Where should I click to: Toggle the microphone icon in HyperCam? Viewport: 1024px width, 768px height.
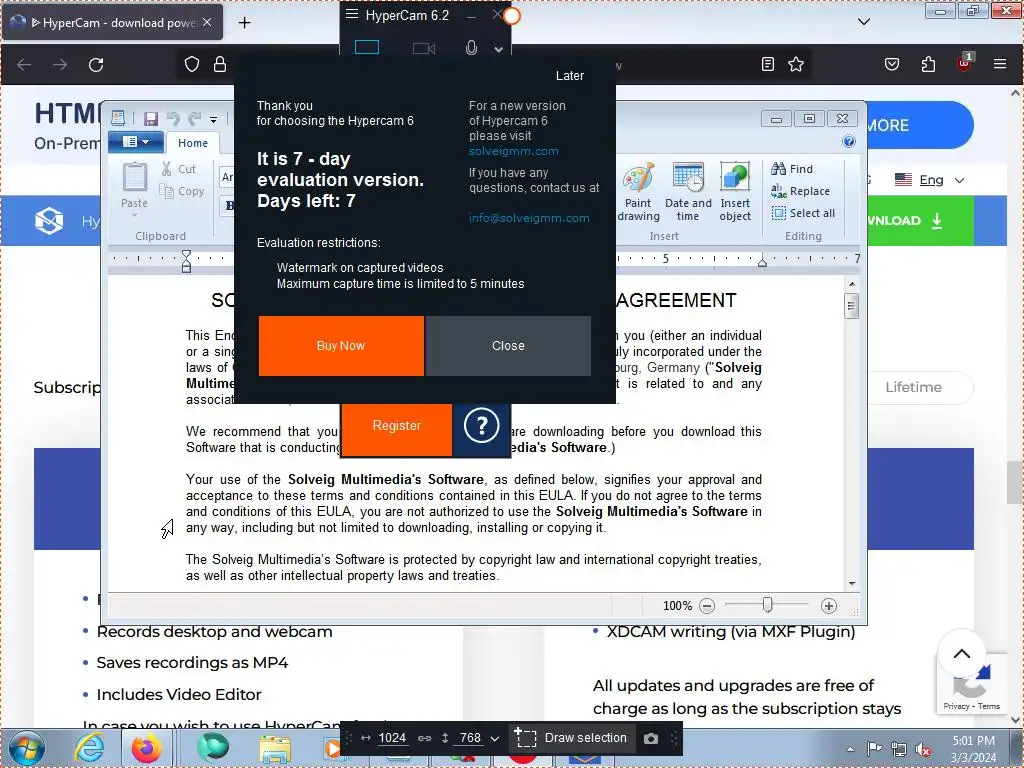(x=471, y=48)
